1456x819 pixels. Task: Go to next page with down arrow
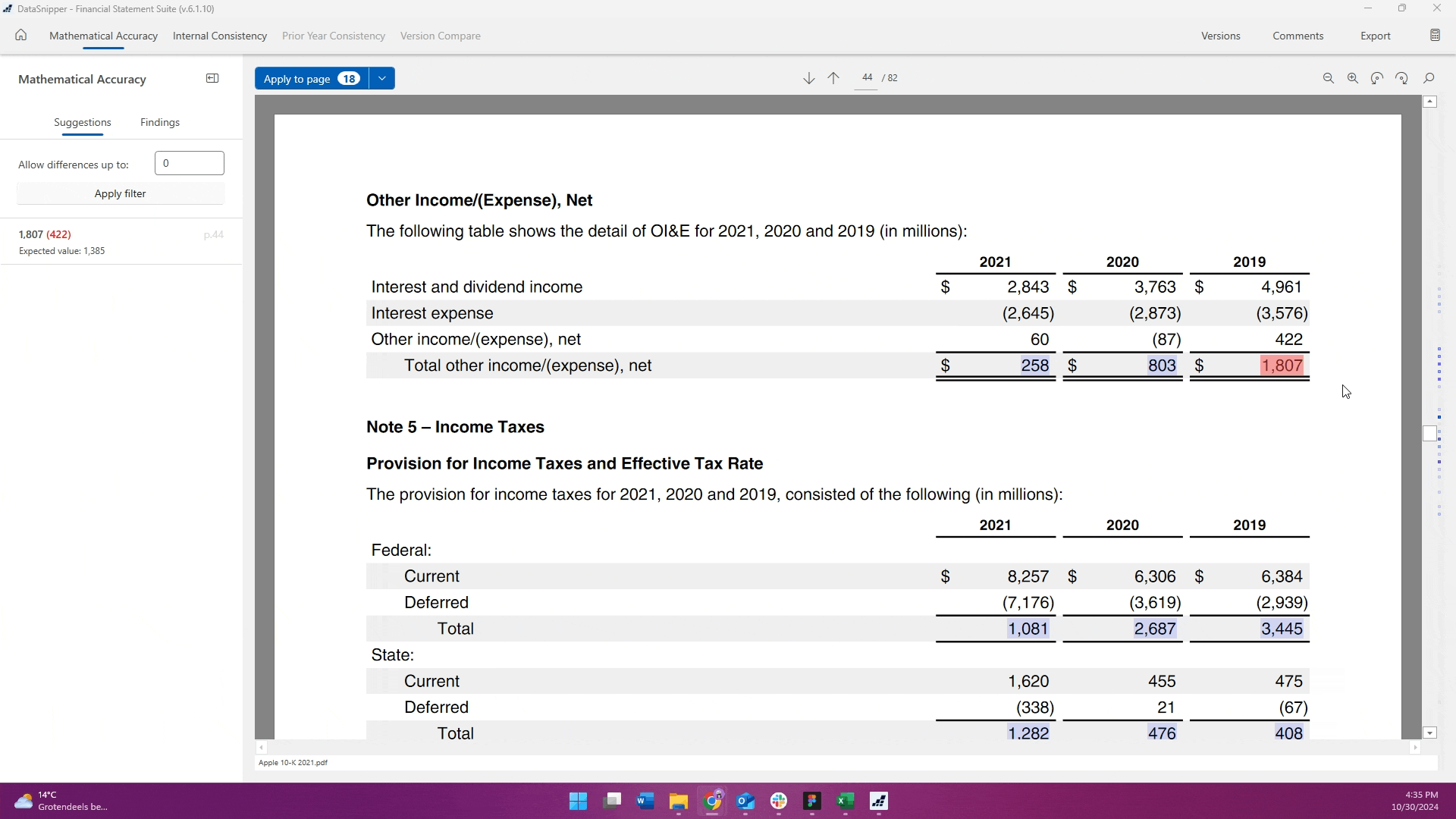[808, 78]
